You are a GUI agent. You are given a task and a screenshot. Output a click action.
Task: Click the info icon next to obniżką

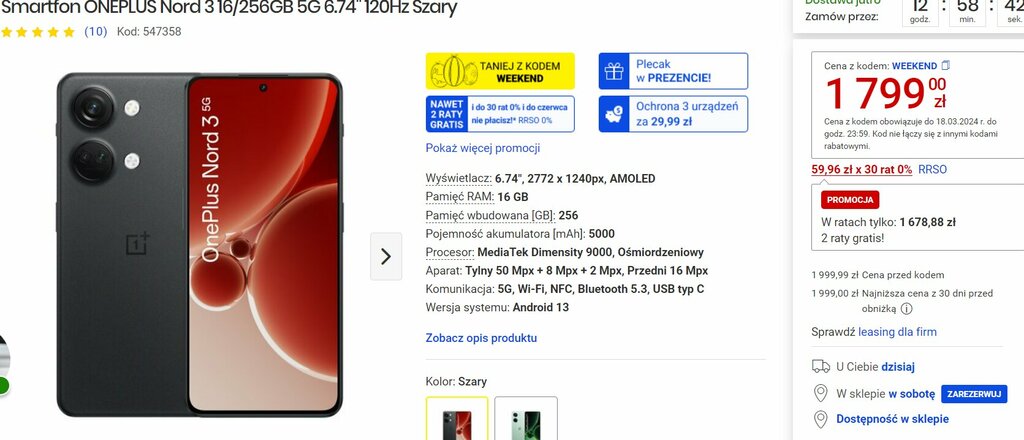click(x=906, y=309)
